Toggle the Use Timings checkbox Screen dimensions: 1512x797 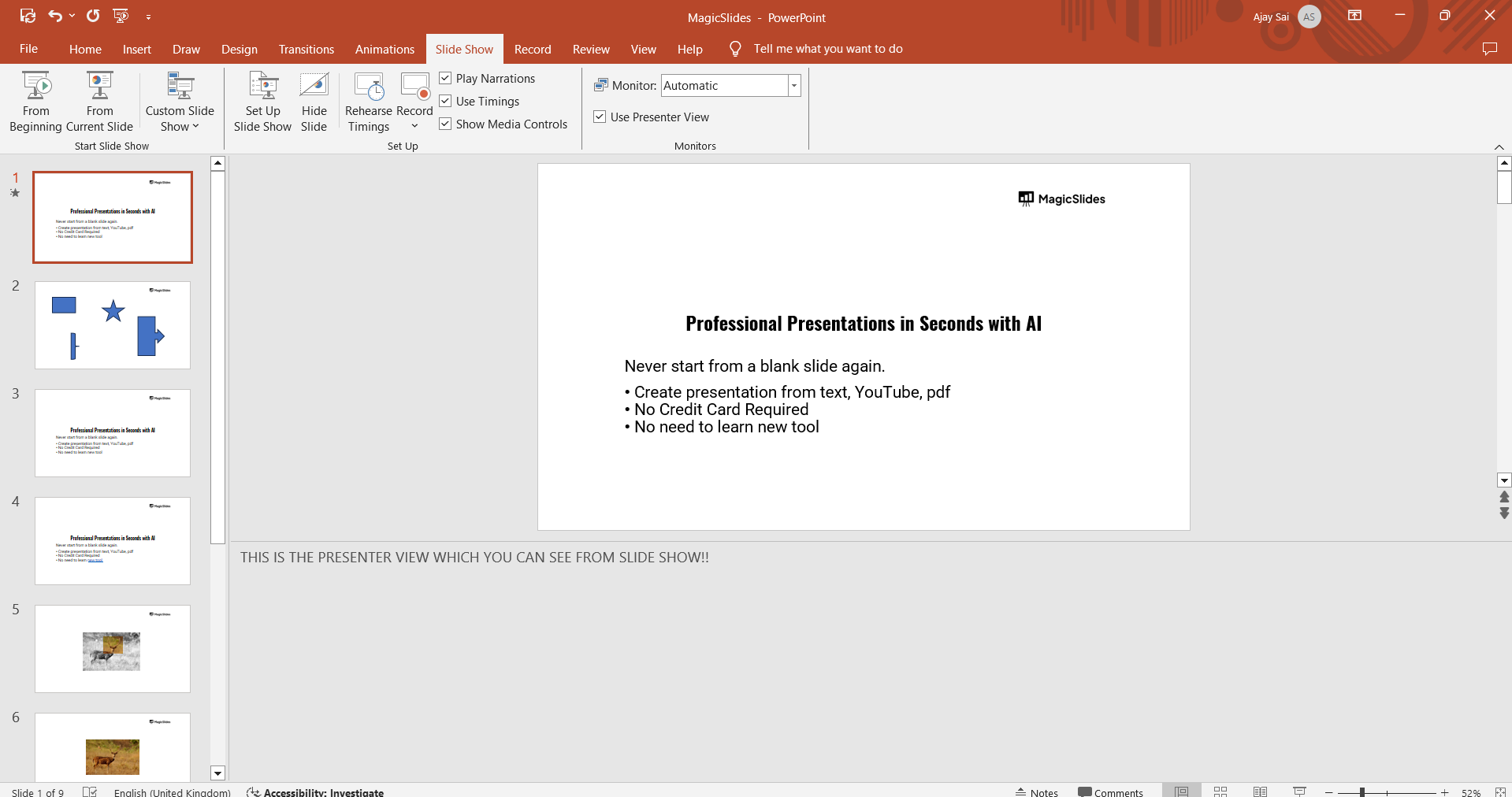[x=445, y=101]
